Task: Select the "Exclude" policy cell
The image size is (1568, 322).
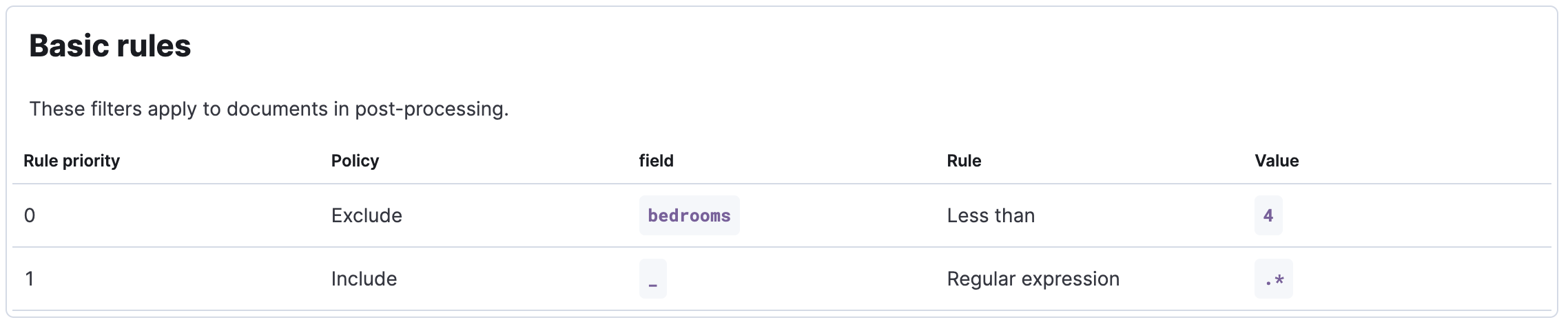Action: point(367,215)
